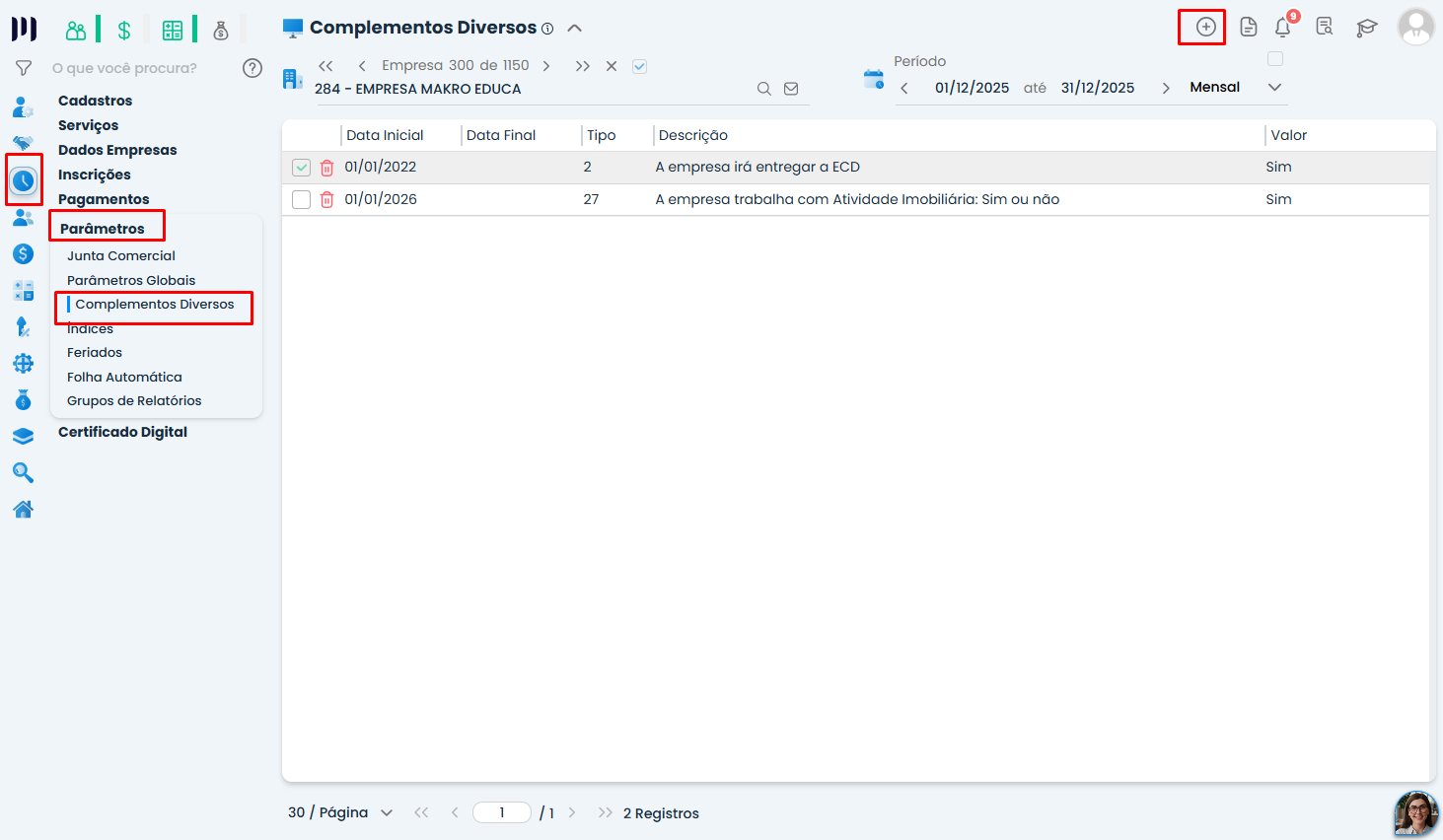Select Junta Comercial under Parâmetros
The height and width of the screenshot is (840, 1443).
(121, 256)
